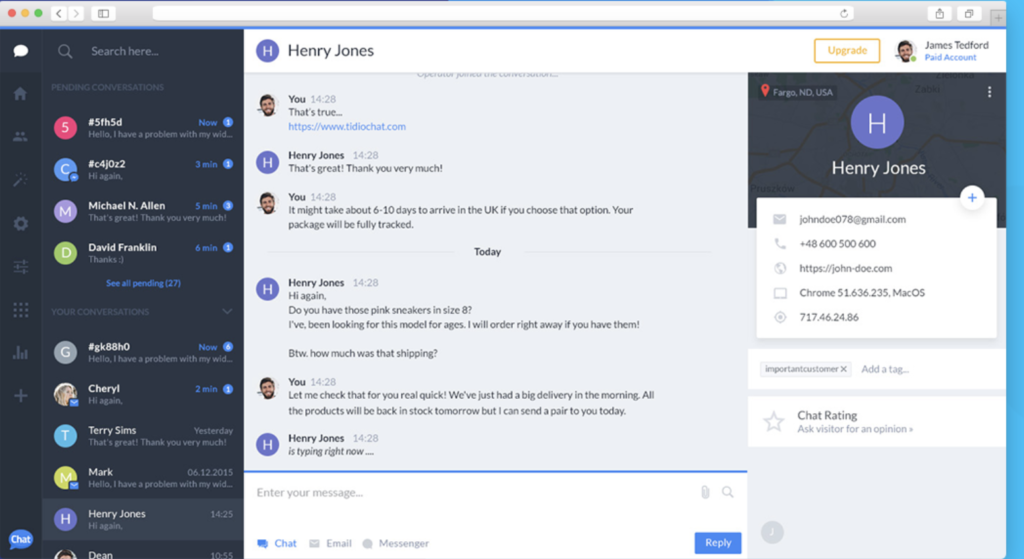
Task: Open See all pending (27) link
Action: tap(143, 283)
